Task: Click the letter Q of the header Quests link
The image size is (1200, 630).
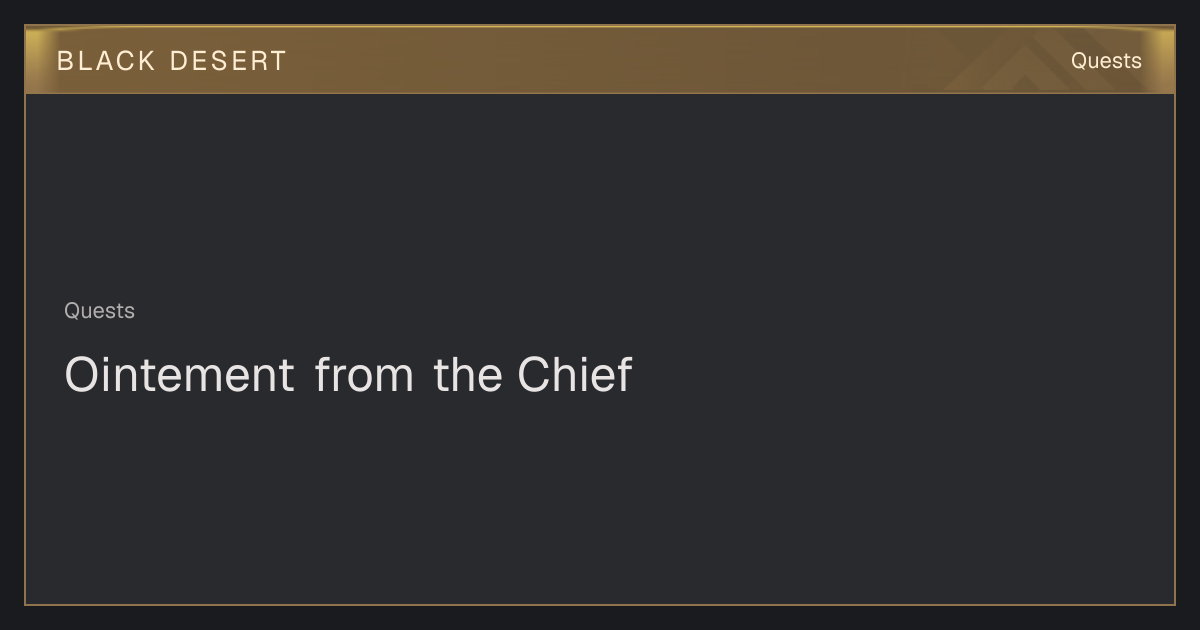Action: click(1079, 61)
